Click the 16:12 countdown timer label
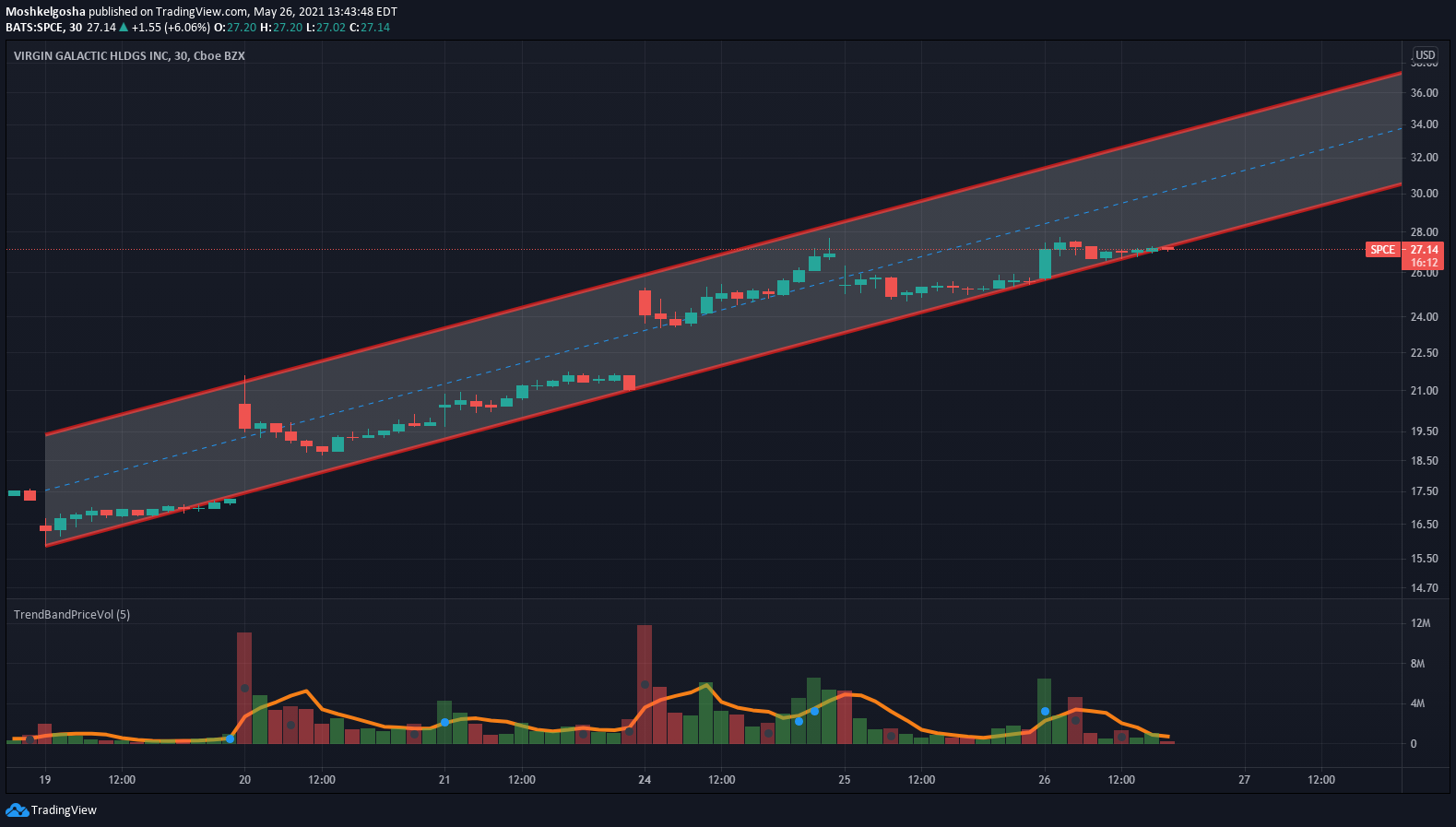The width and height of the screenshot is (1456, 827). coord(1424,263)
